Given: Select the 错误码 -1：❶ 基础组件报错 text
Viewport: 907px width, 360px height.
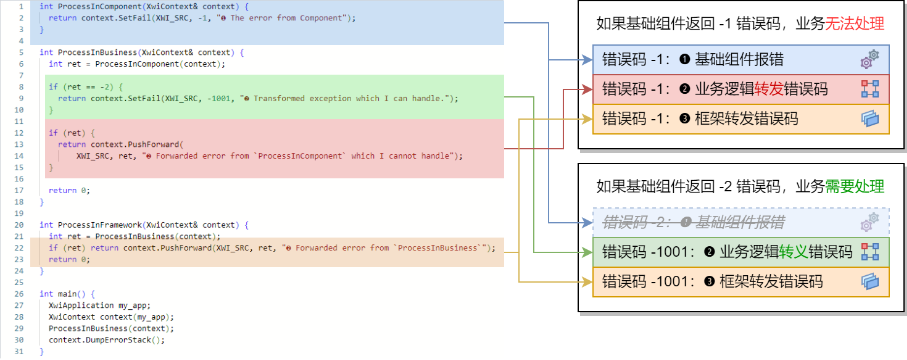Looking at the screenshot, I should [693, 59].
